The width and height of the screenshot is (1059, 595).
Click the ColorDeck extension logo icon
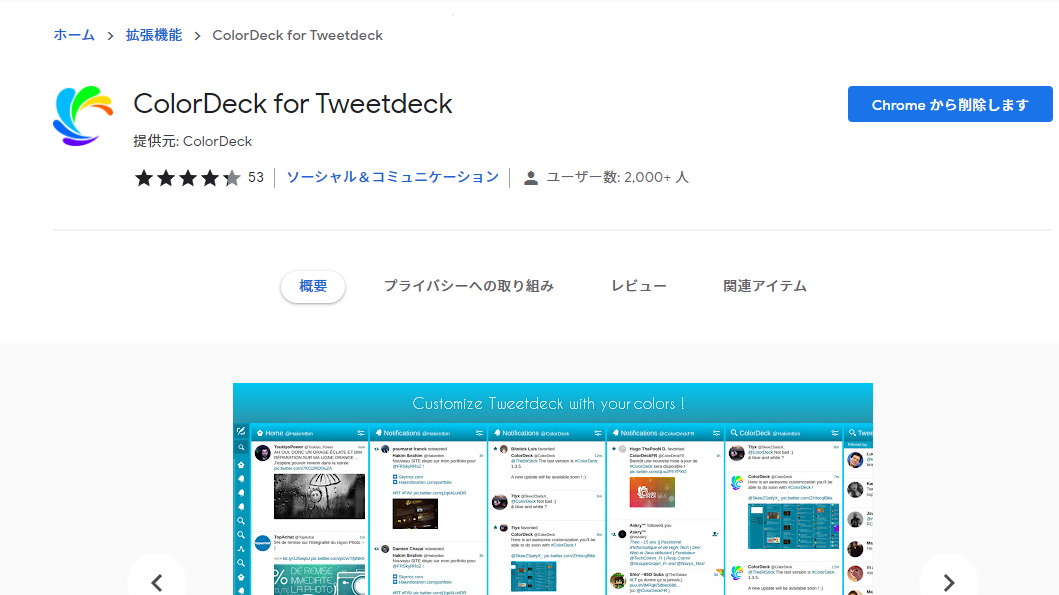tap(83, 115)
